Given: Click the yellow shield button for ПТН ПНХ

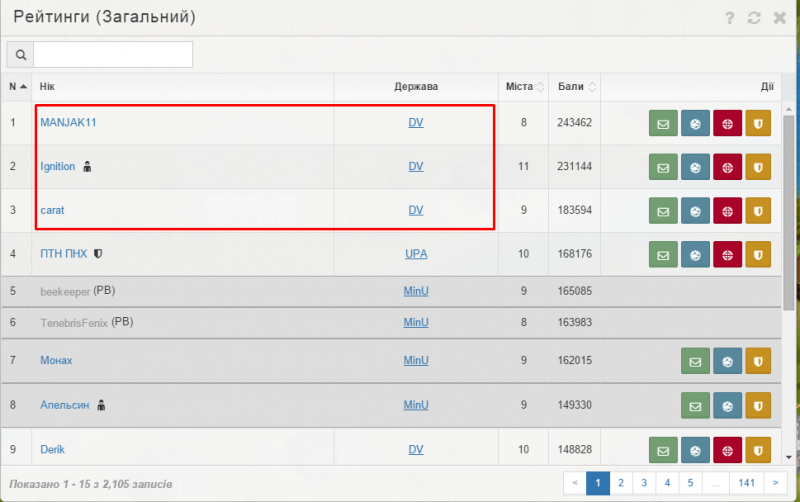Looking at the screenshot, I should pyautogui.click(x=758, y=255).
